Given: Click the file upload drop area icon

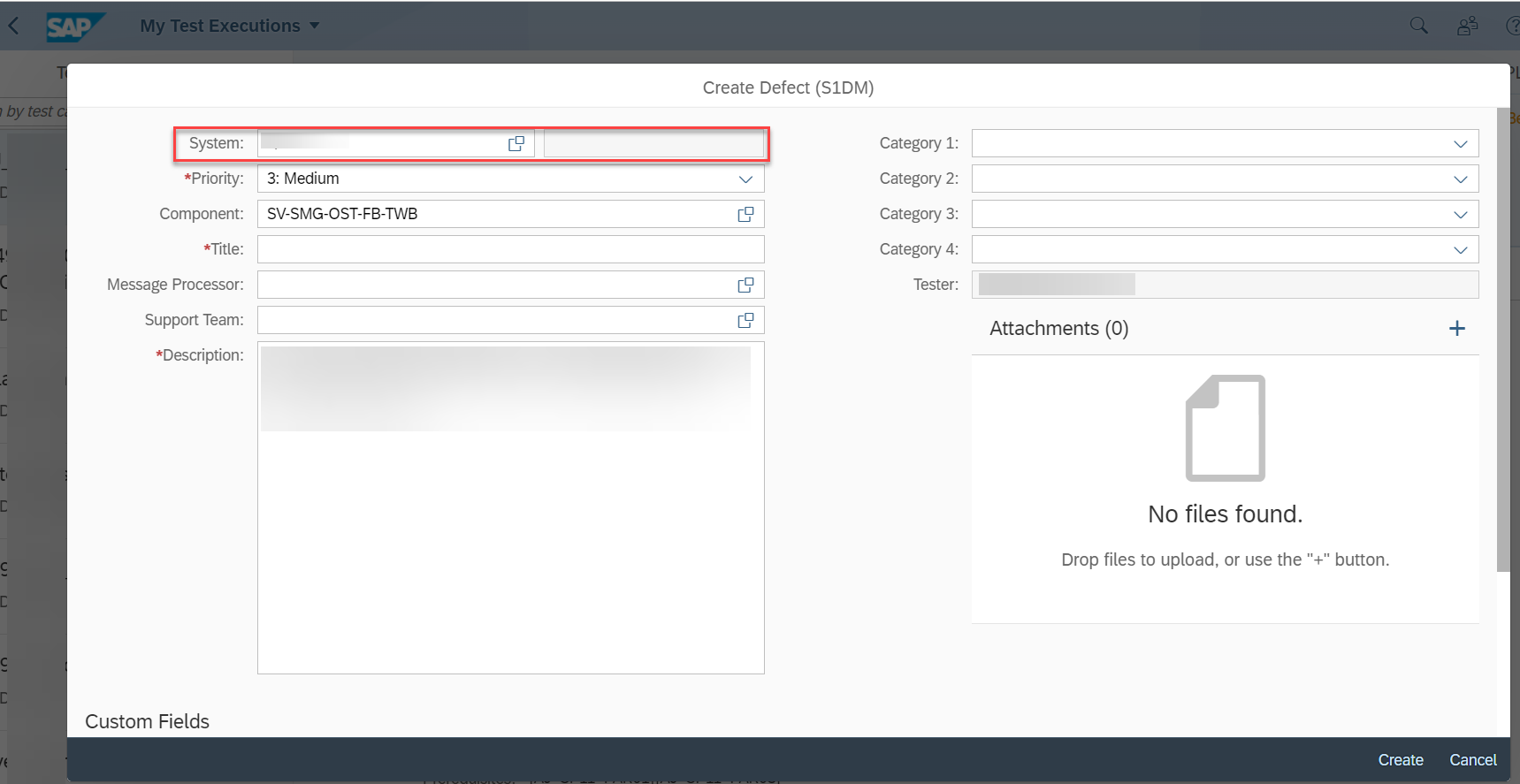Looking at the screenshot, I should 1226,428.
